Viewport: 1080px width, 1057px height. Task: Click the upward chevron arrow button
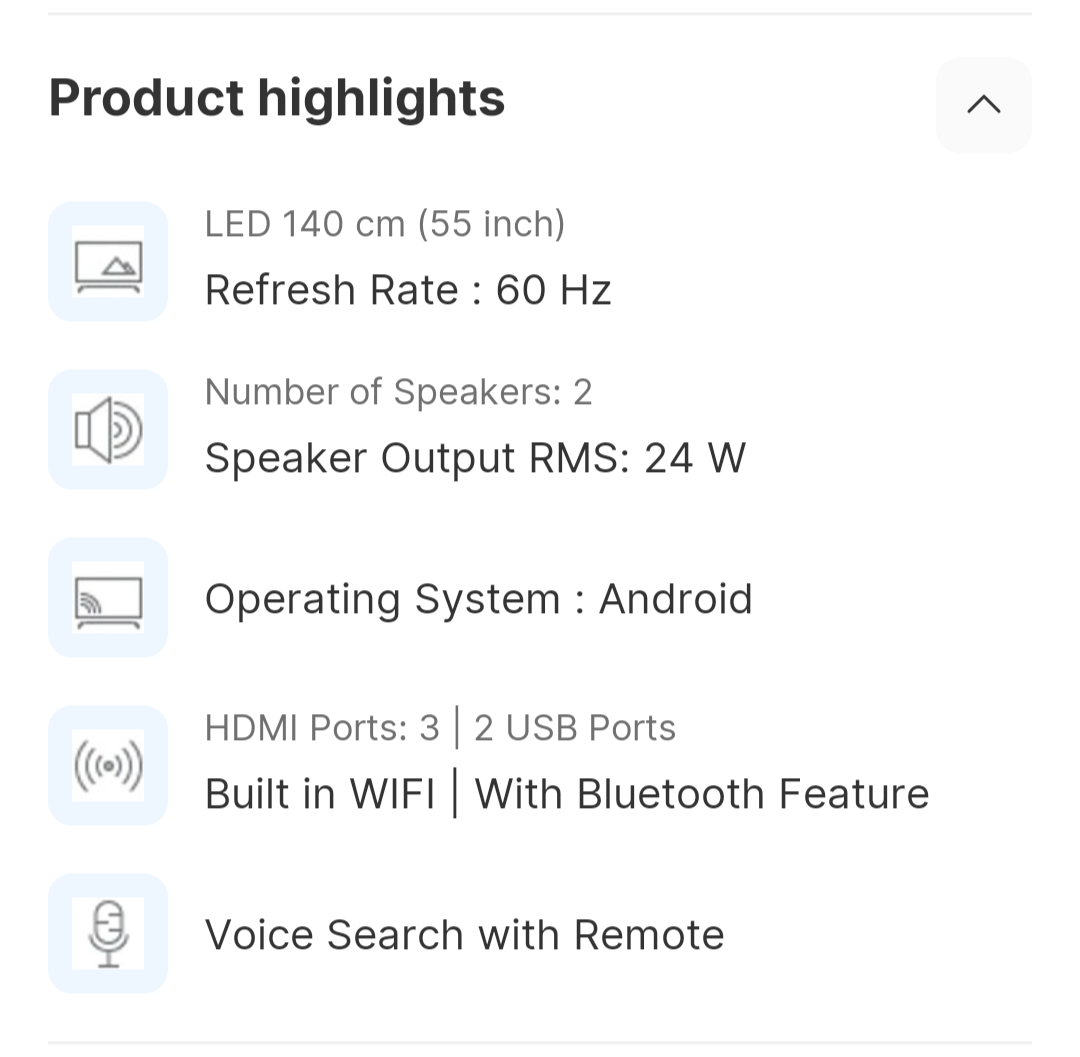983,105
